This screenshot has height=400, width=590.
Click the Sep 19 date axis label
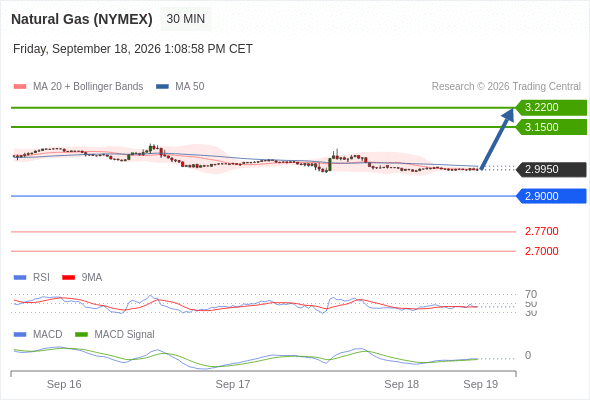481,384
